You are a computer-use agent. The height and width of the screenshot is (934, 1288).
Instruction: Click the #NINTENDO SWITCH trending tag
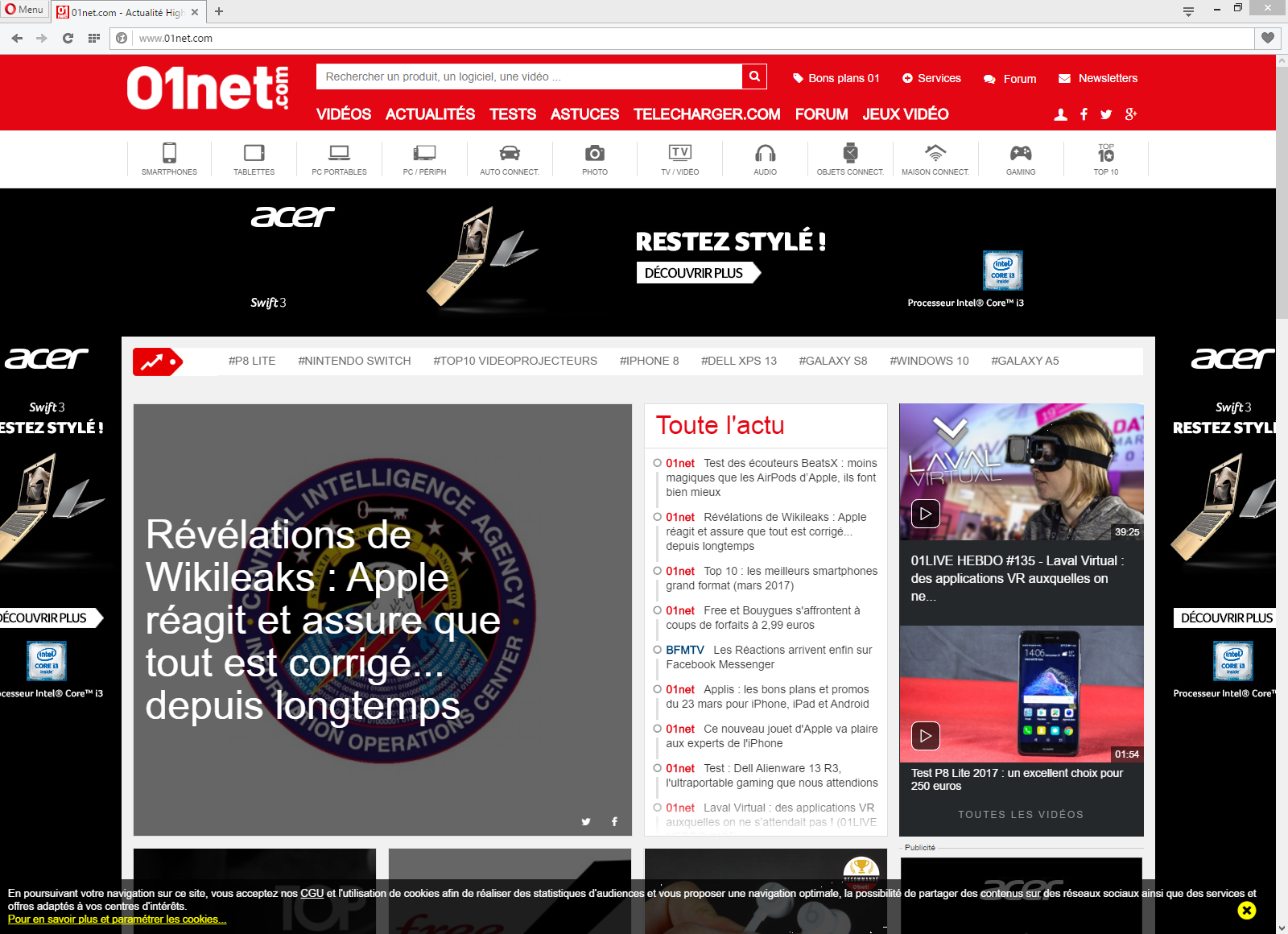(354, 361)
